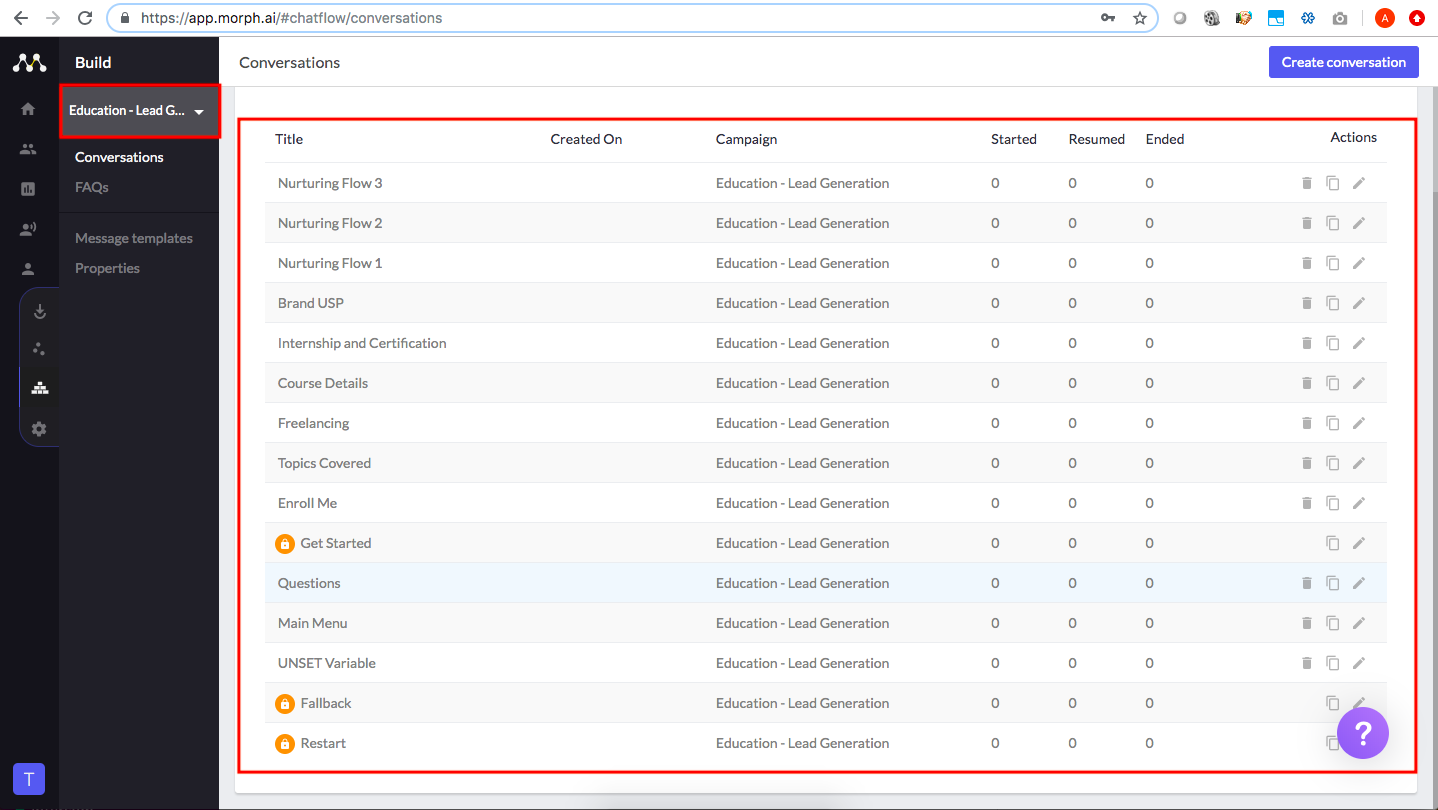Click the Questions conversation title

point(309,583)
